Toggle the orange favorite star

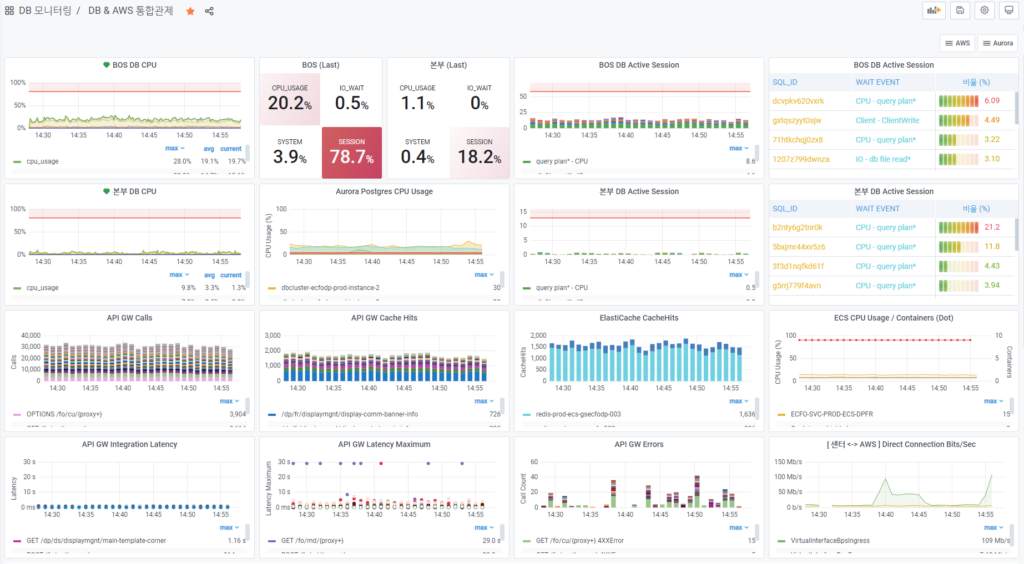(190, 11)
